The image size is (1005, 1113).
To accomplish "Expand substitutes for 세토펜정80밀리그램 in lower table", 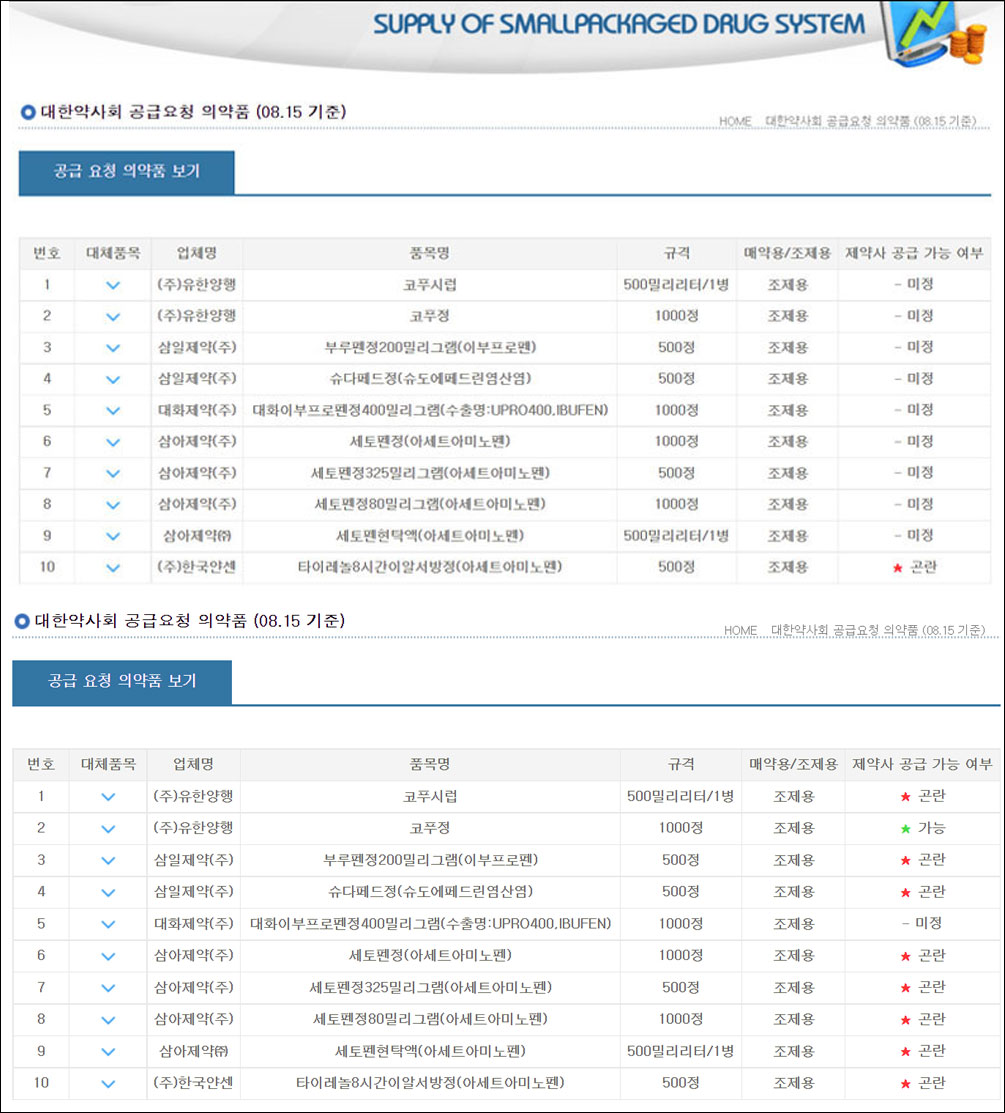I will pos(108,1020).
